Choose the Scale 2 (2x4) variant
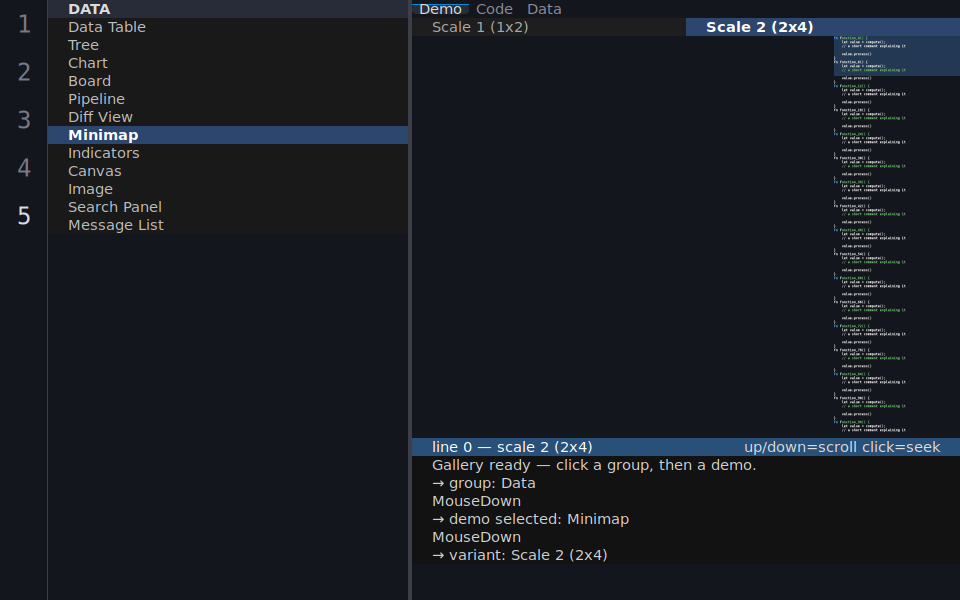 click(823, 27)
